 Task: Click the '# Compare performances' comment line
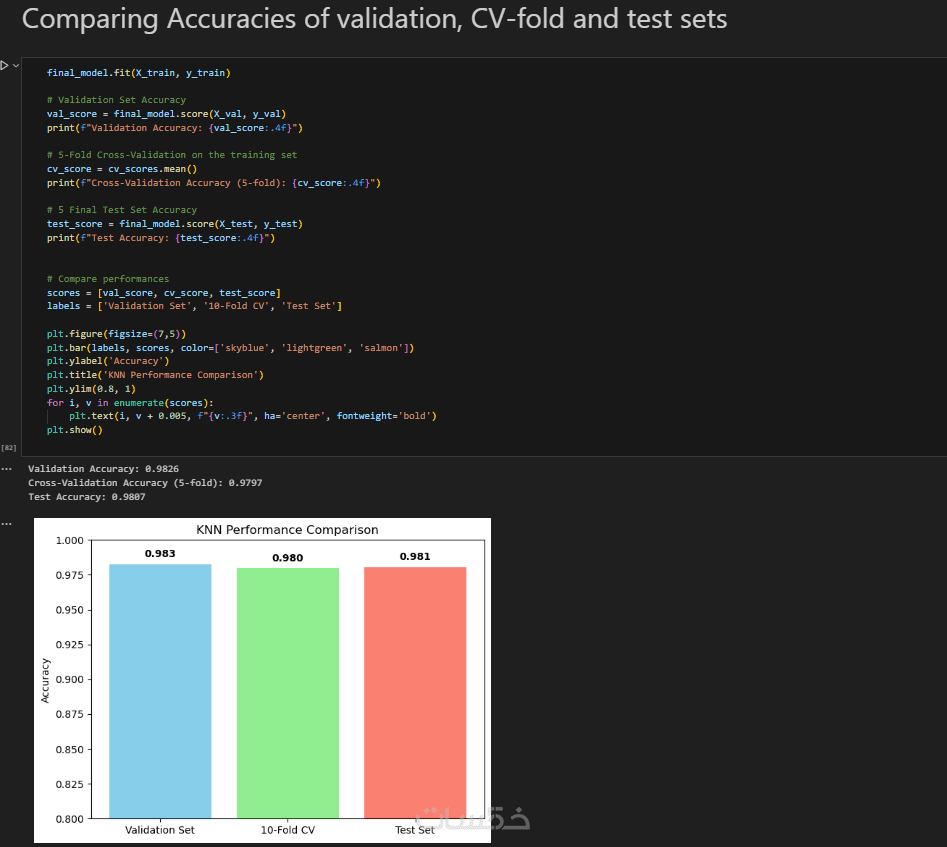(108, 278)
